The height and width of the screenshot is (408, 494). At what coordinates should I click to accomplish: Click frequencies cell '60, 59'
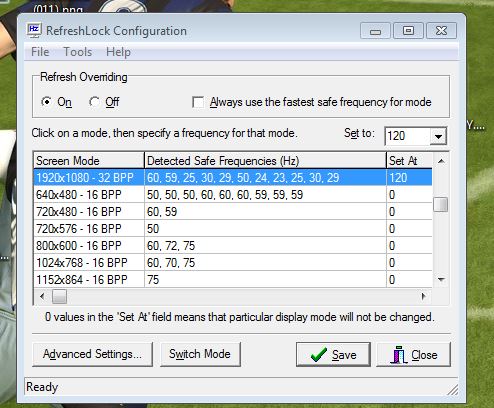[265, 212]
